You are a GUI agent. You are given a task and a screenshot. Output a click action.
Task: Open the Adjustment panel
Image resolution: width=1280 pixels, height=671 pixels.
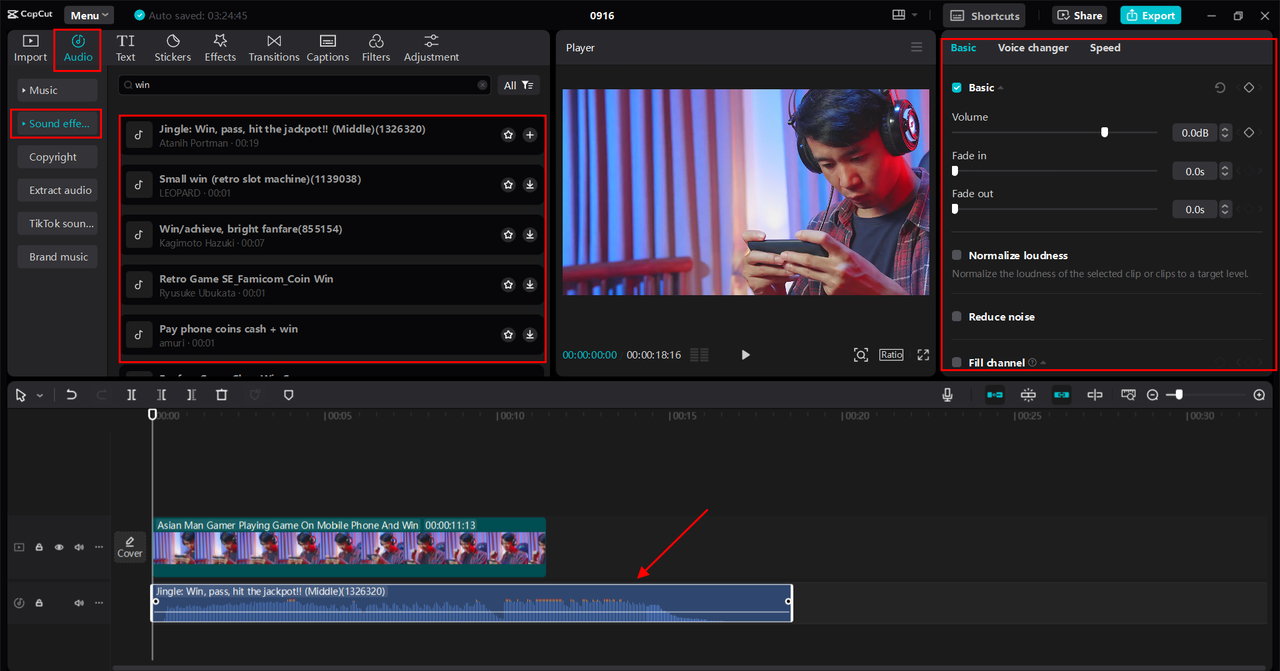click(x=431, y=47)
